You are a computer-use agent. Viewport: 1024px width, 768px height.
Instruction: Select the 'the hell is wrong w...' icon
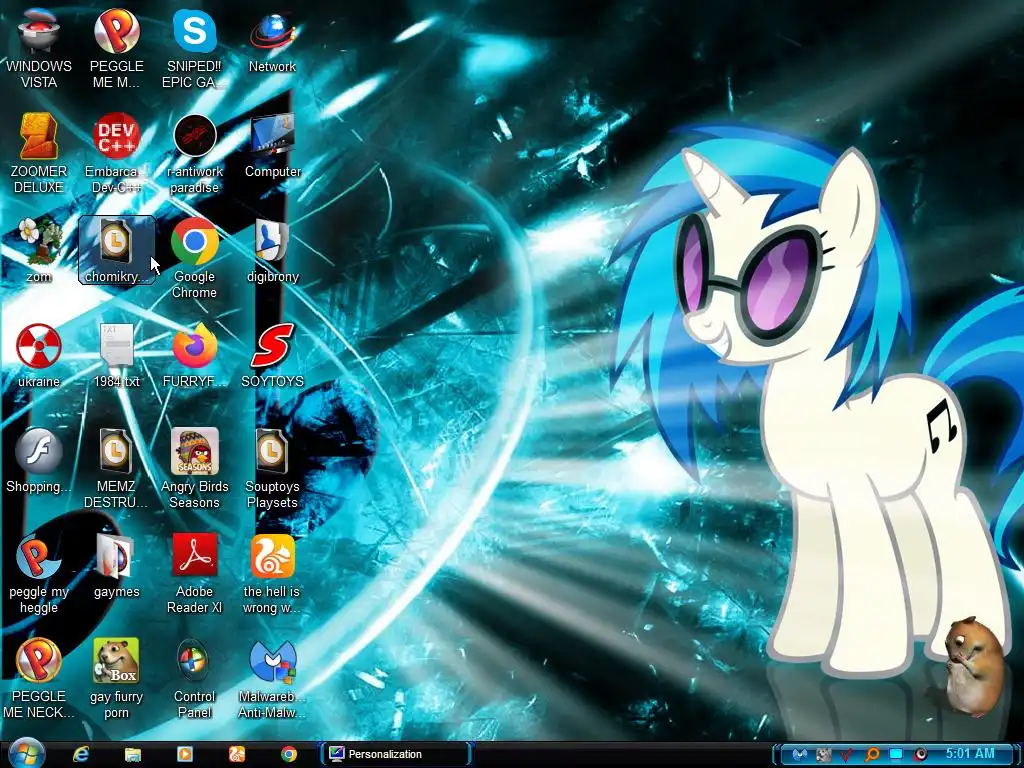[x=272, y=573]
